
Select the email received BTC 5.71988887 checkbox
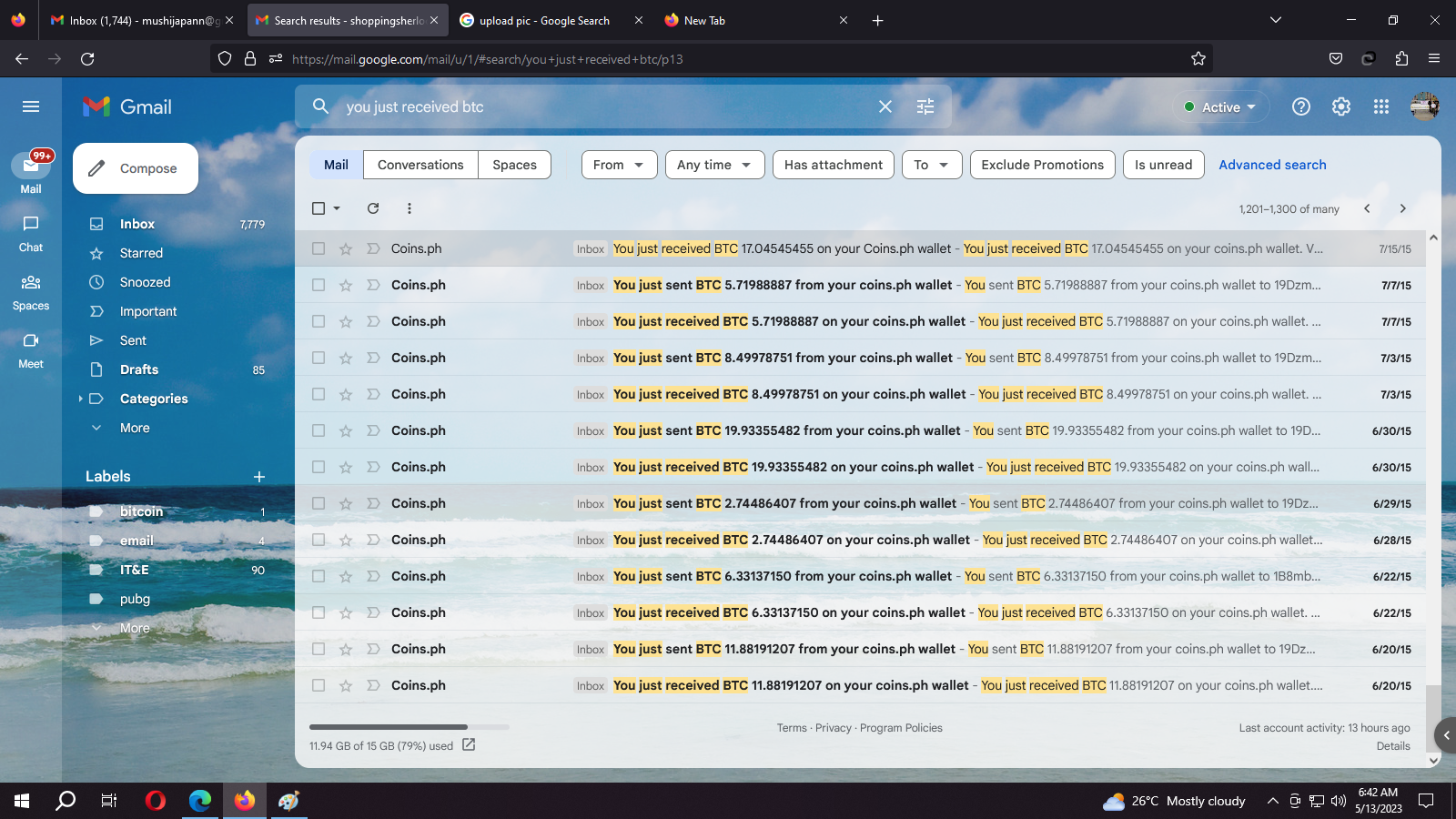(x=318, y=321)
